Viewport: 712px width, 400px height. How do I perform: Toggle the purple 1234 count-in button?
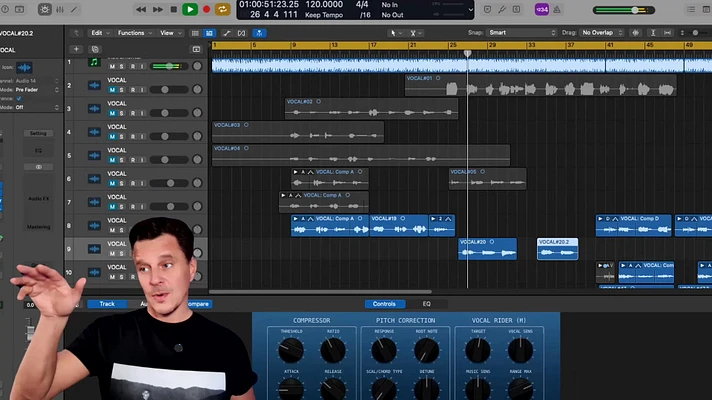[542, 10]
